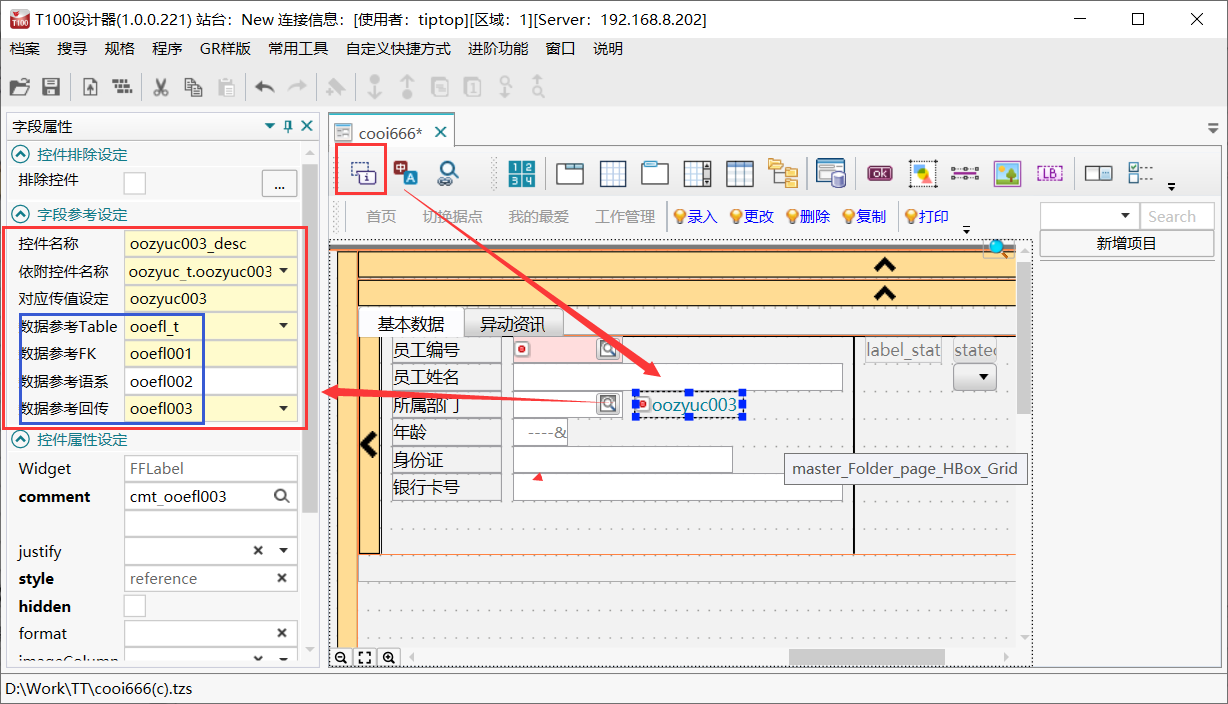Open the 常用工具 menu
Viewport: 1228px width, 704px height.
click(297, 47)
